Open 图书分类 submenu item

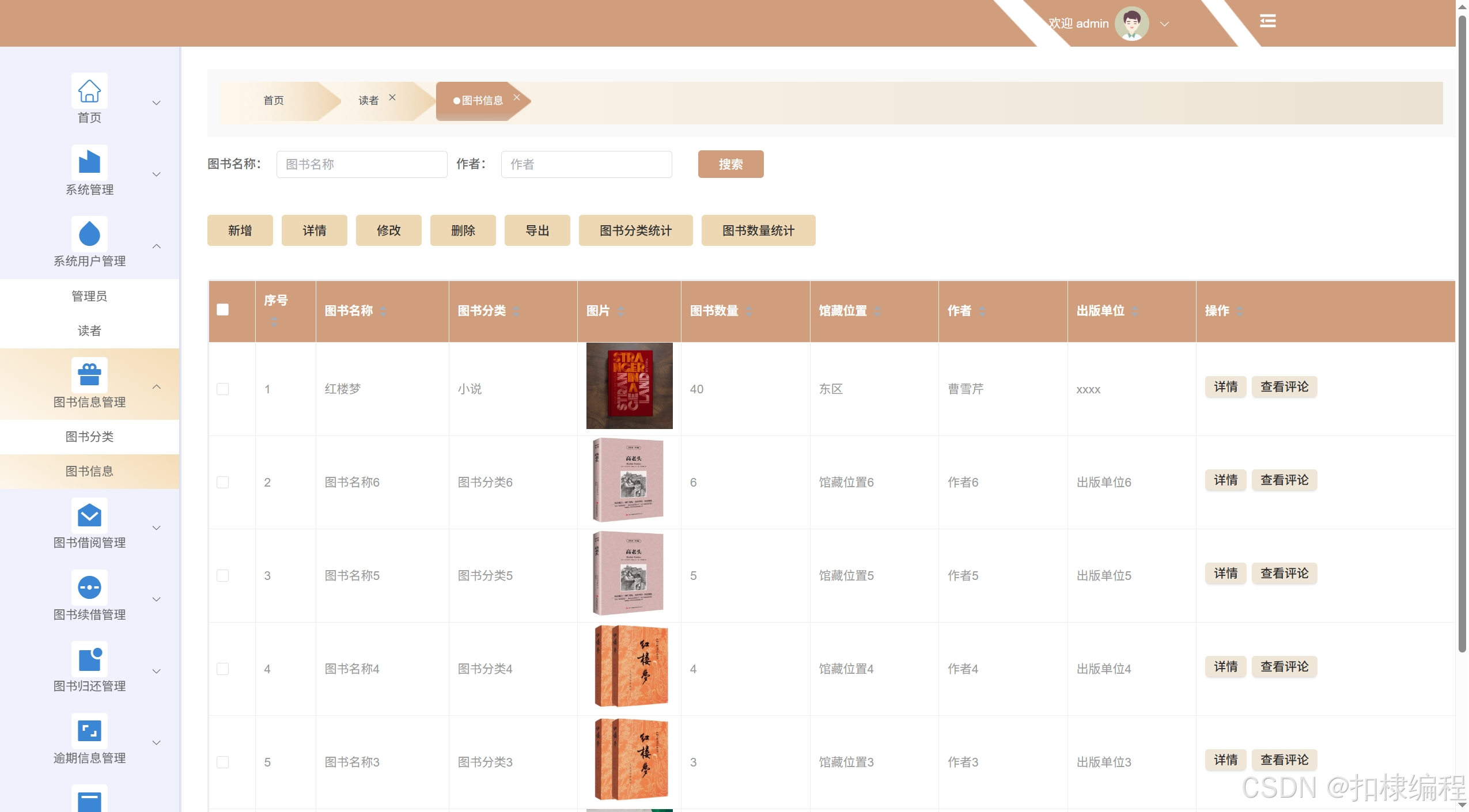(x=89, y=437)
